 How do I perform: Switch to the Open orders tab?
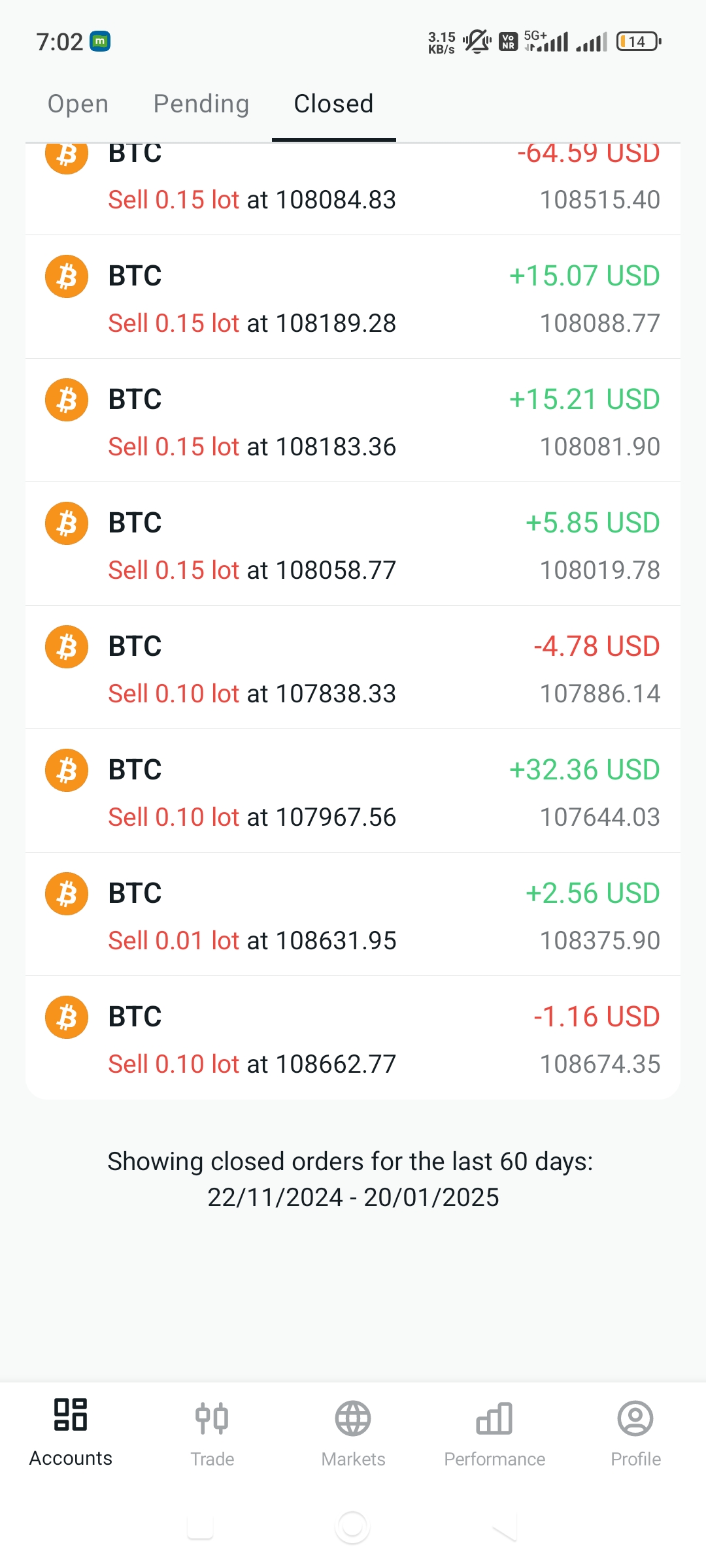tap(78, 104)
